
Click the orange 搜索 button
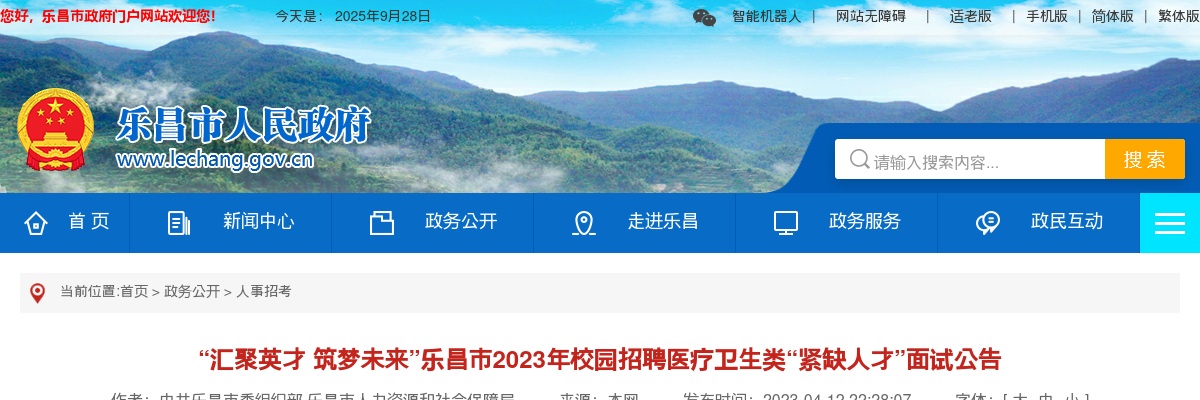[x=1145, y=159]
